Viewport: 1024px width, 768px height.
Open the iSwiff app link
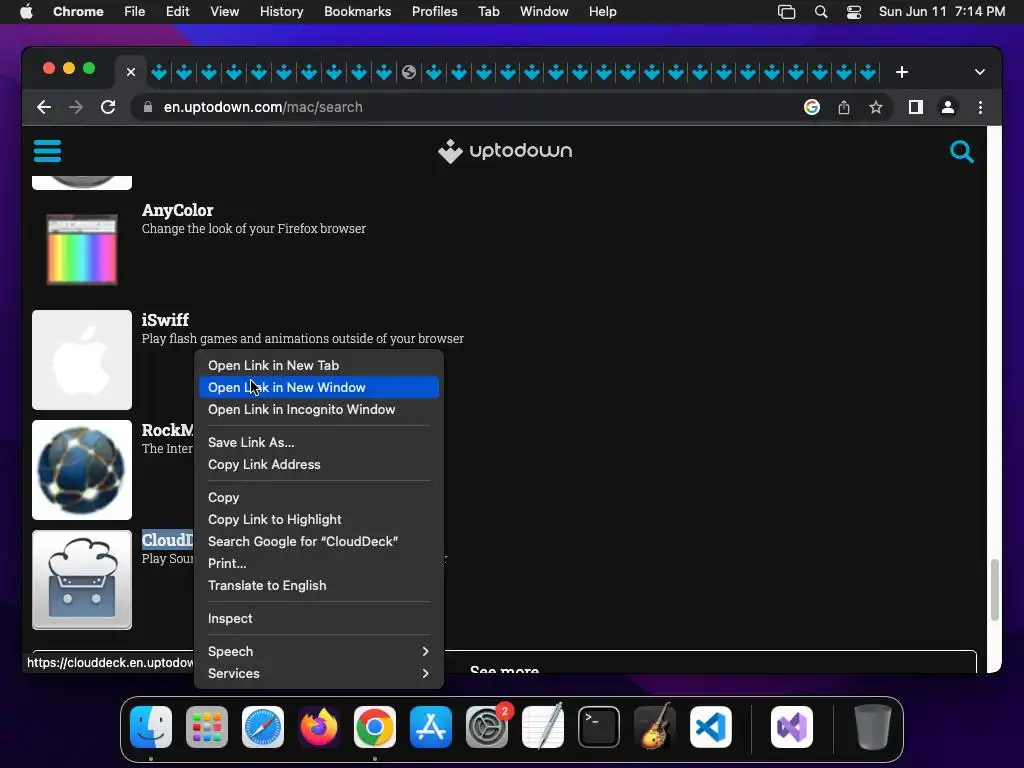pos(165,320)
